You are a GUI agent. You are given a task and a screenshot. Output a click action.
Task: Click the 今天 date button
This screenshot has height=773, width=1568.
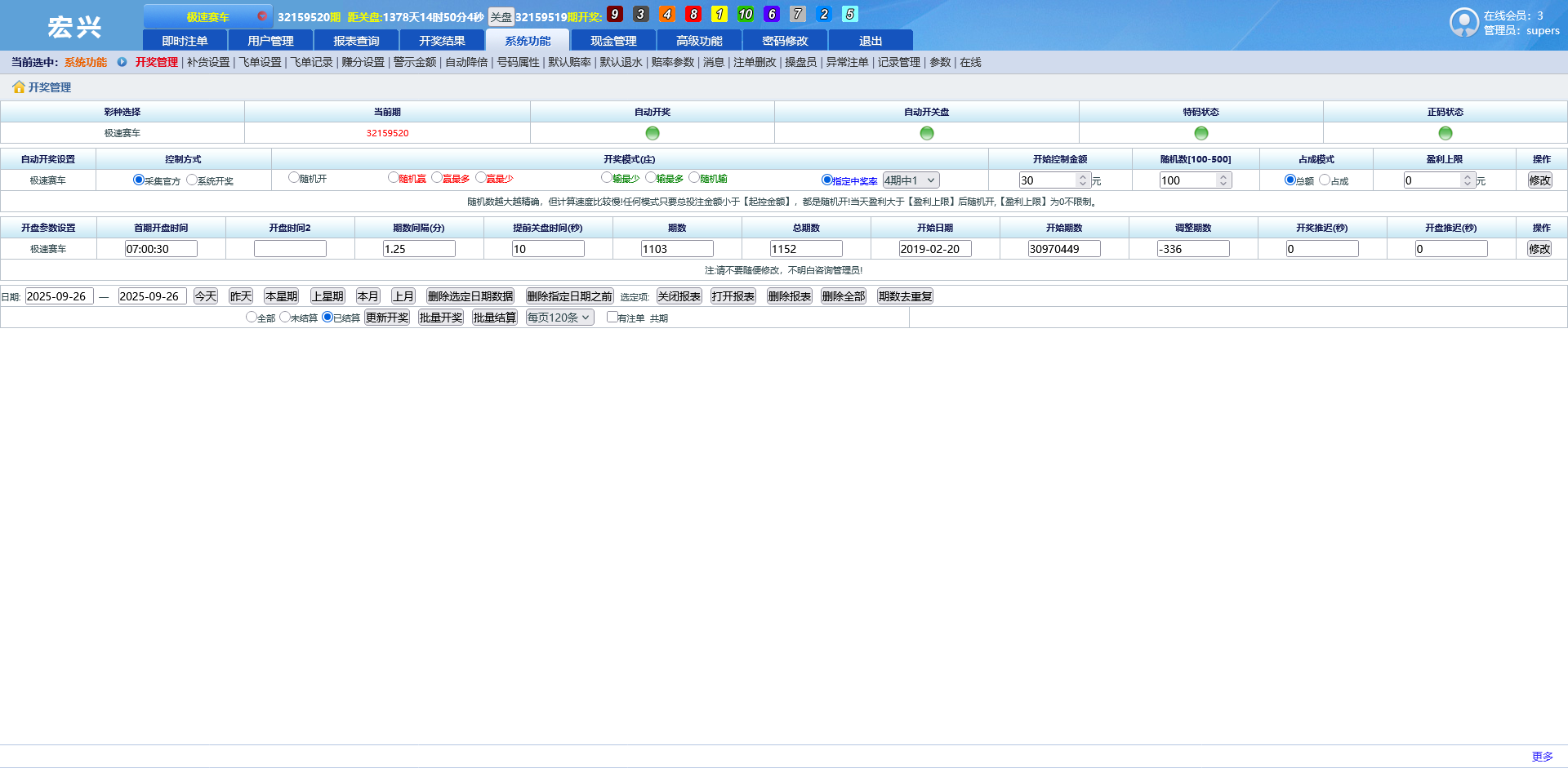[206, 296]
